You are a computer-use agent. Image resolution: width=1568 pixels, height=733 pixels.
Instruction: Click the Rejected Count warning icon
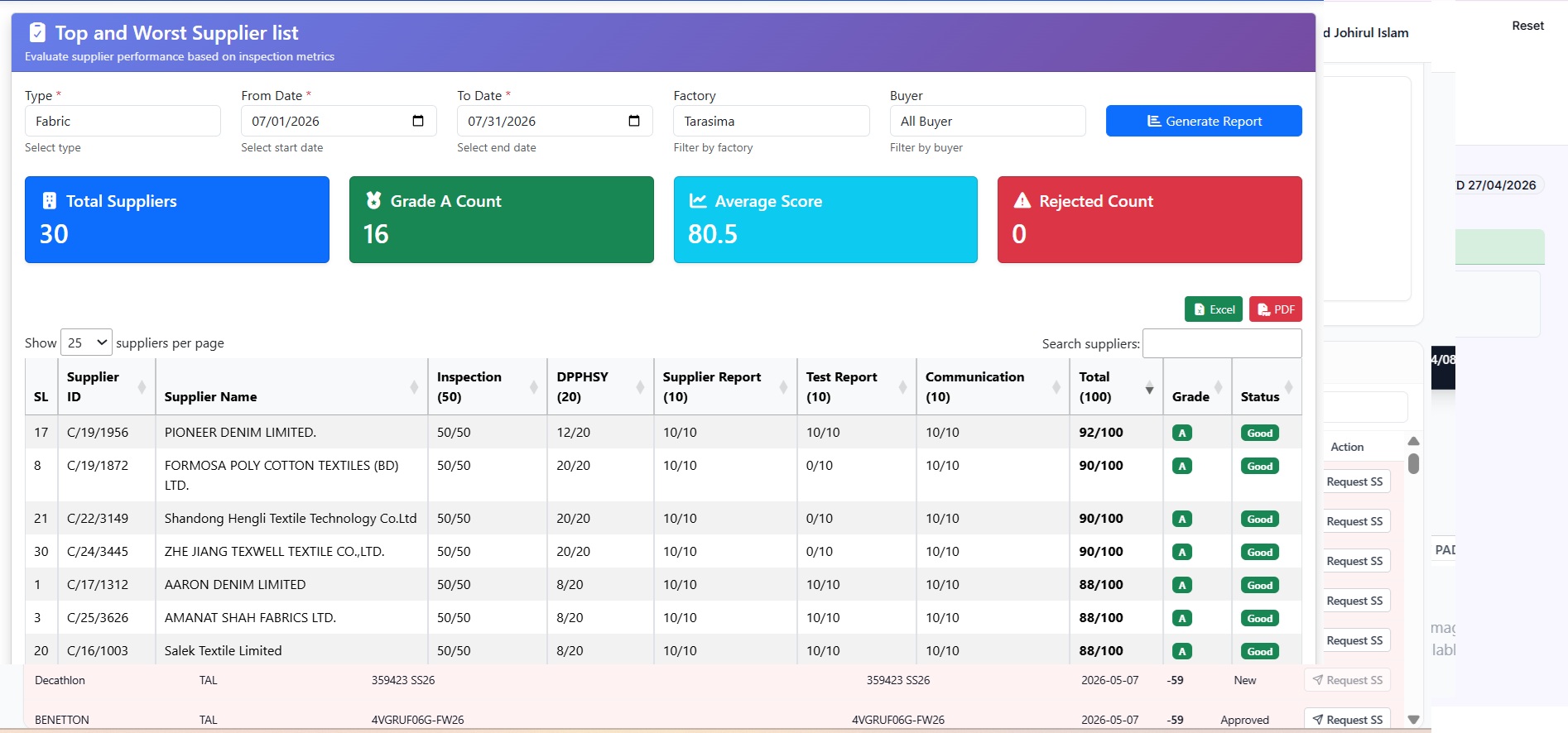pos(1022,201)
